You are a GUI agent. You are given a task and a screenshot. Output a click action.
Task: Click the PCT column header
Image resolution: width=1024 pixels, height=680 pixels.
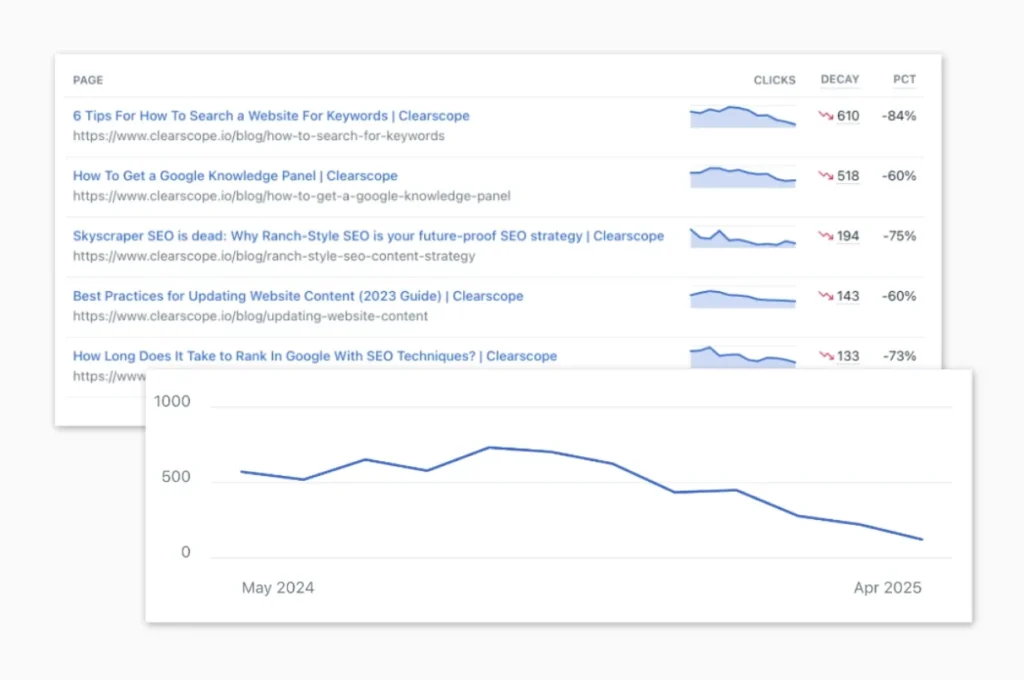point(904,80)
